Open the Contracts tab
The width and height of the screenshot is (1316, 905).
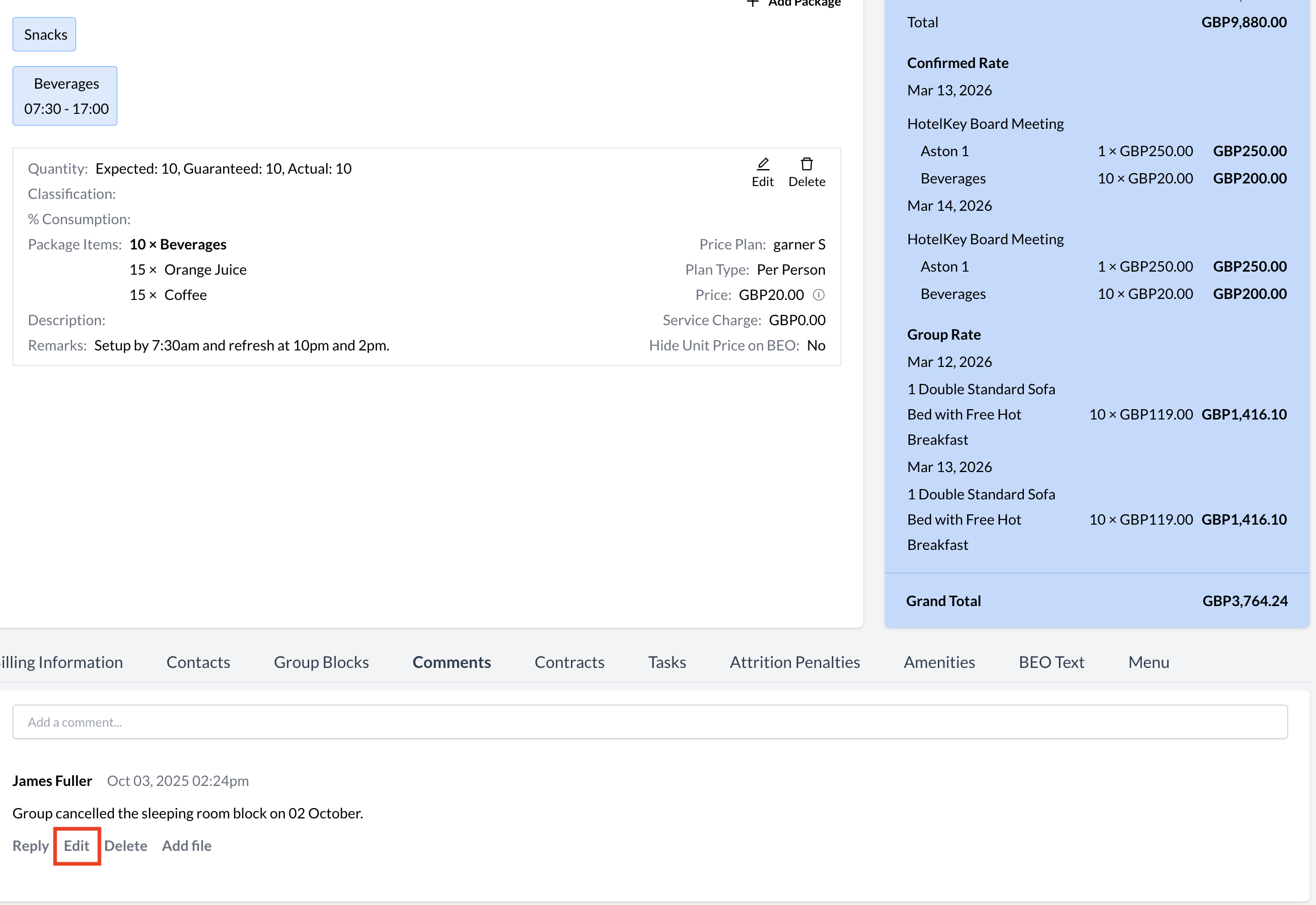569,662
